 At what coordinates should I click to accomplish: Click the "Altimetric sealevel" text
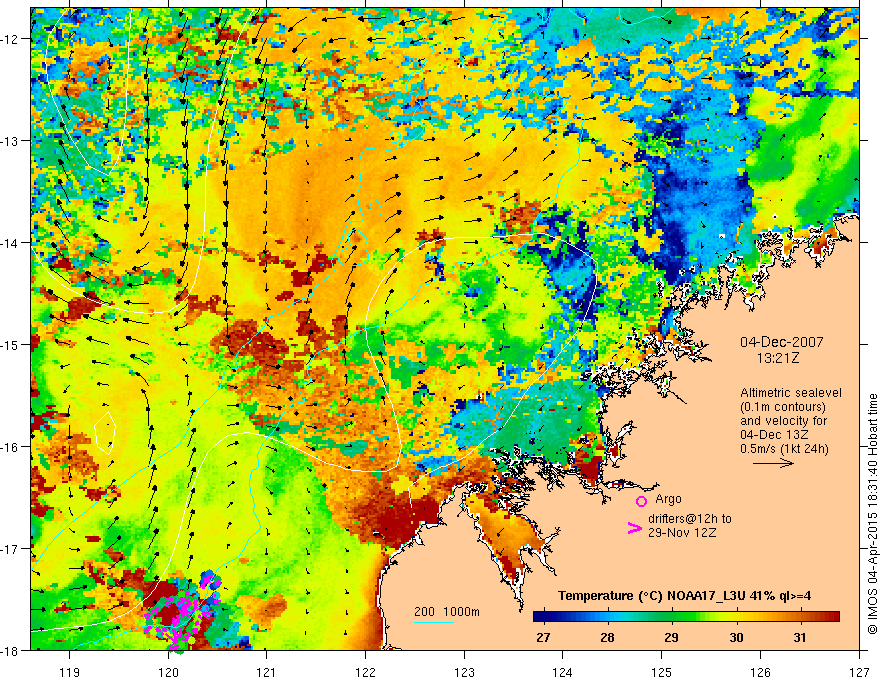point(791,393)
